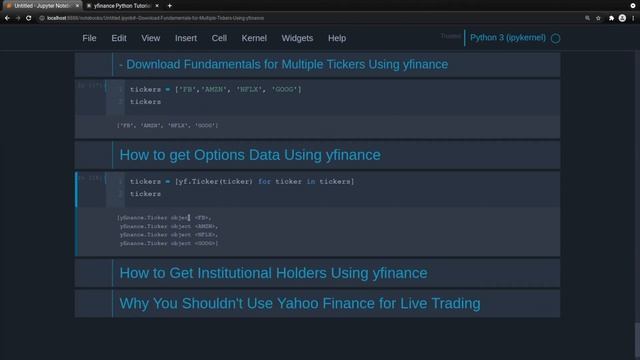Open the Help menu
The width and height of the screenshot is (640, 360).
coord(337,38)
